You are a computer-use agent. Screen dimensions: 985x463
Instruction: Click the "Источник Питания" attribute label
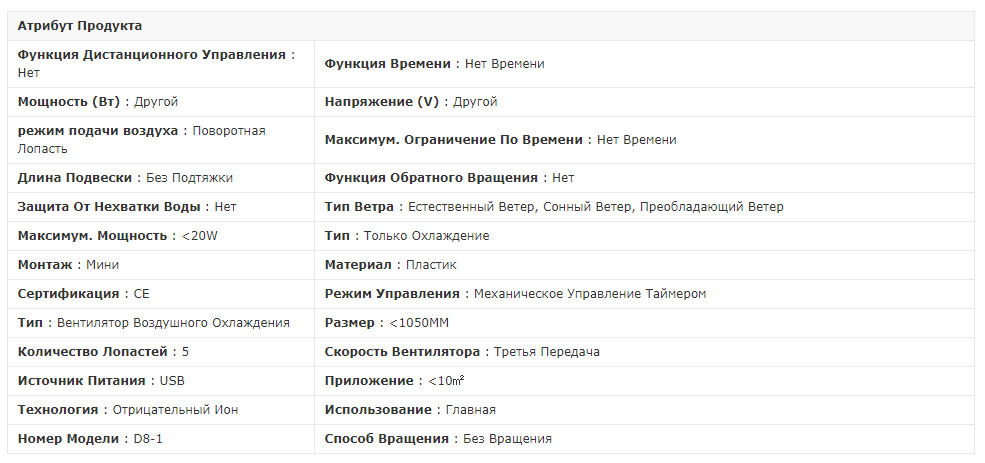pos(82,381)
